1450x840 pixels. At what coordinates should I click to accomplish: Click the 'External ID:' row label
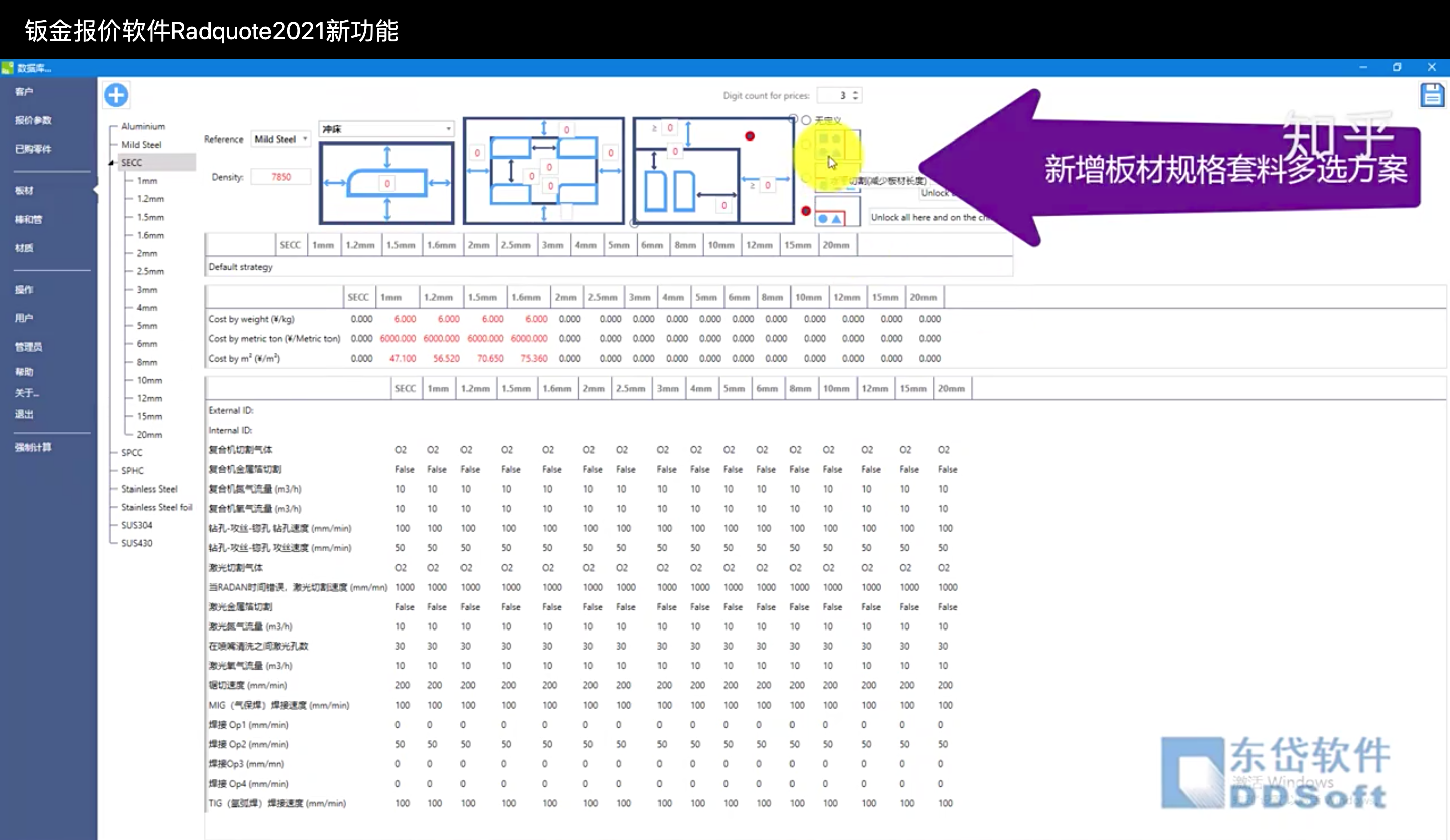[x=231, y=410]
